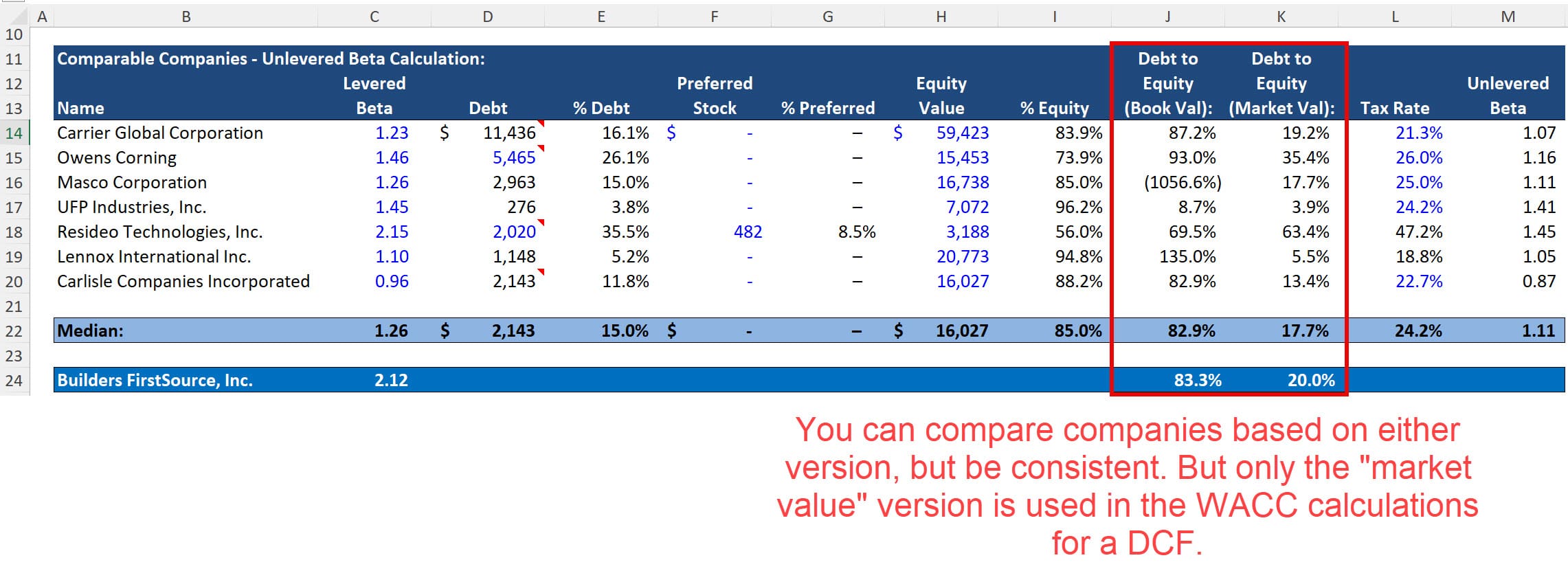Click % Equity value 83.9%

1079,133
